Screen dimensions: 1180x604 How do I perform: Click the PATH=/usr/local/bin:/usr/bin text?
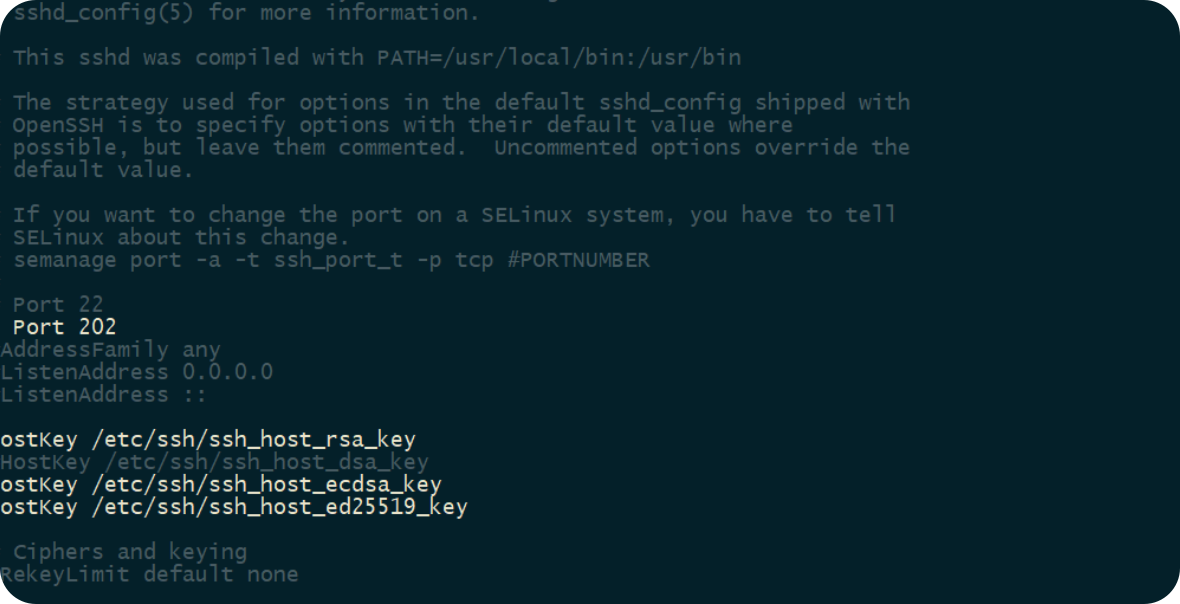559,58
